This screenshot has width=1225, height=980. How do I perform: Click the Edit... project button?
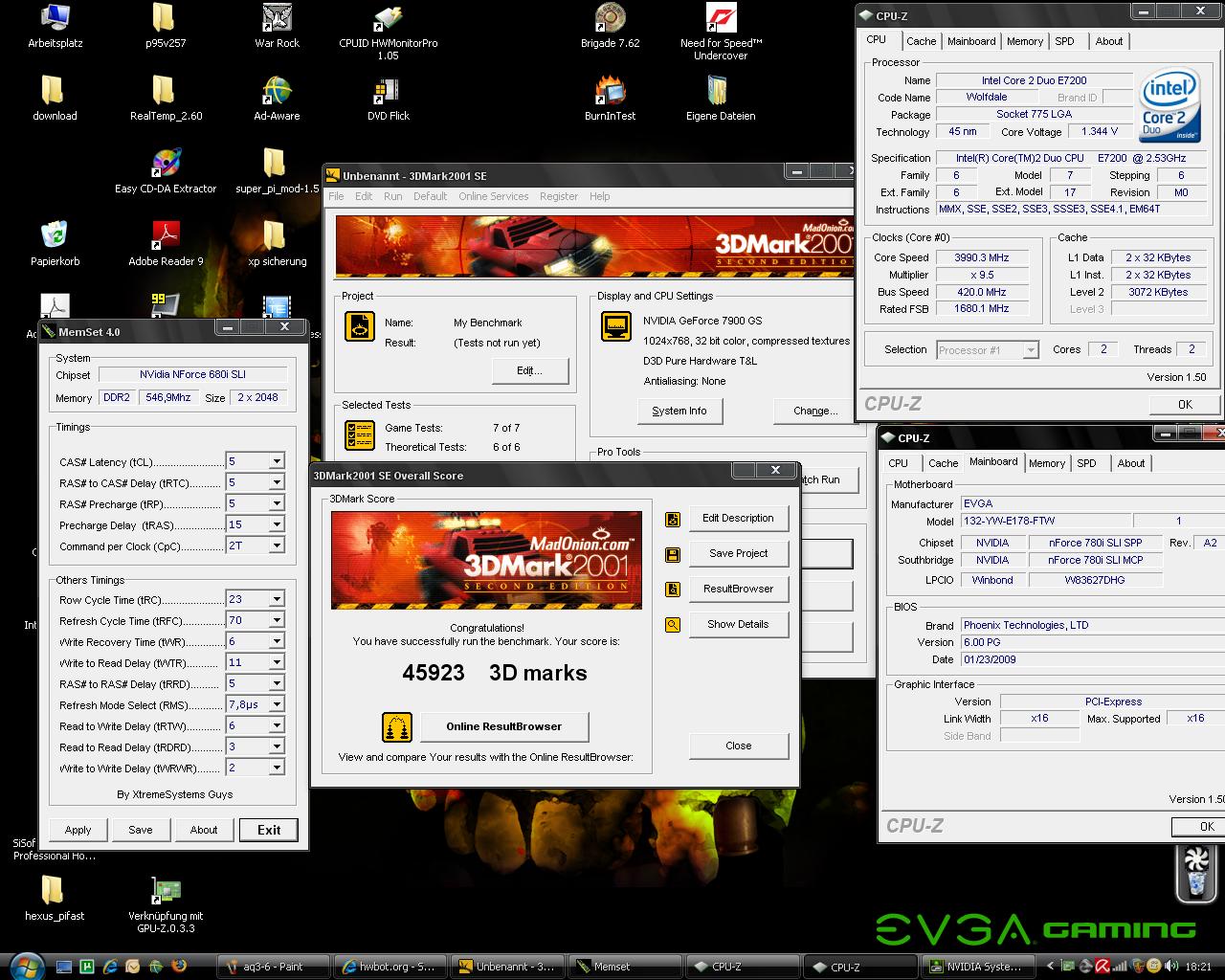click(529, 370)
